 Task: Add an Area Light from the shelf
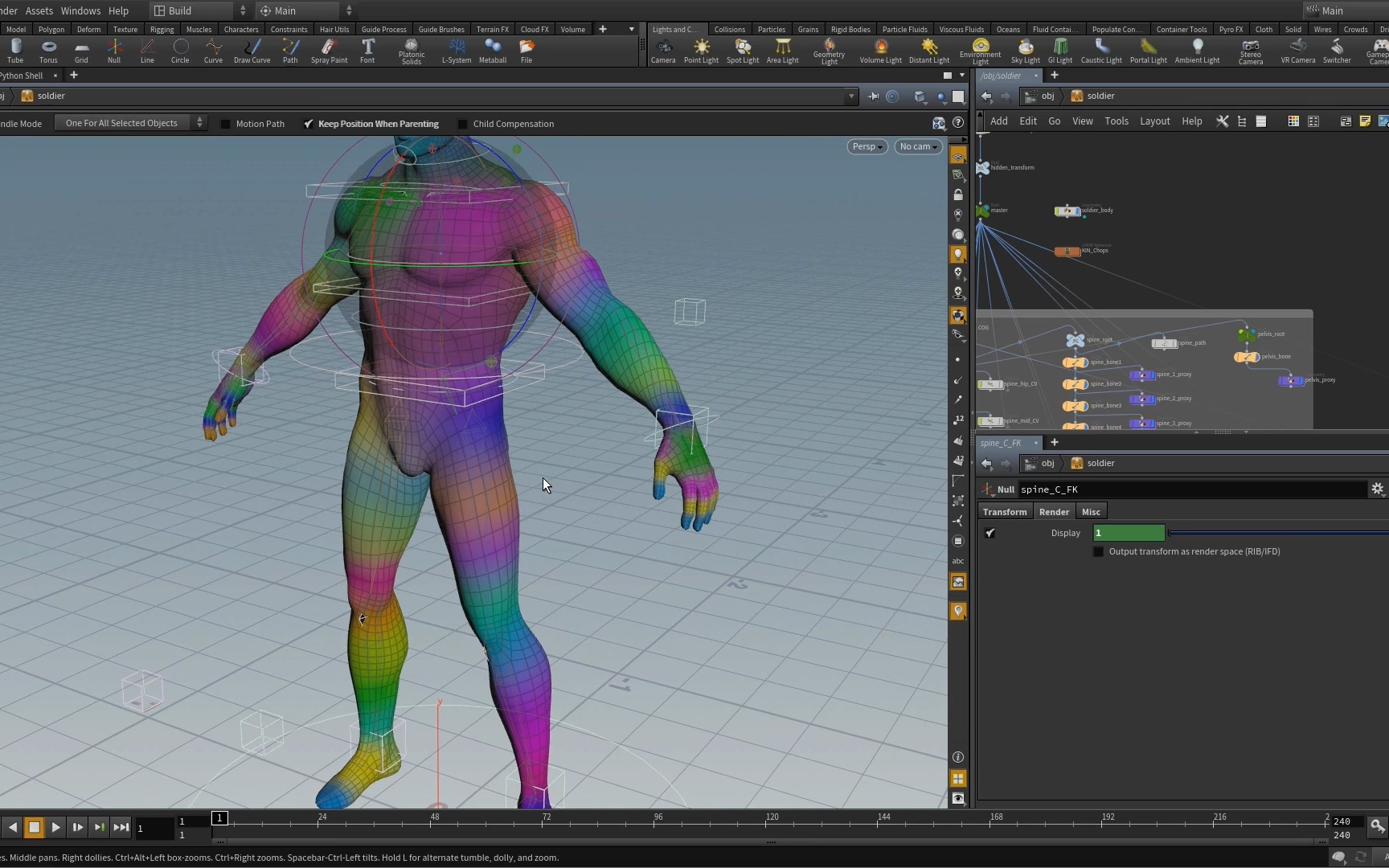coord(782,51)
